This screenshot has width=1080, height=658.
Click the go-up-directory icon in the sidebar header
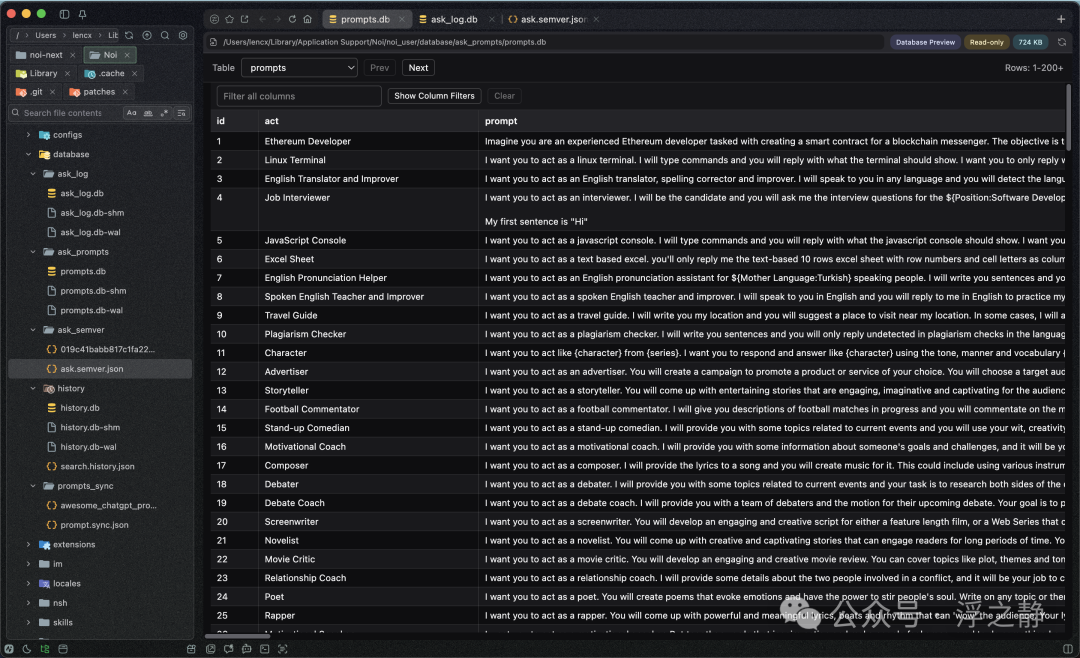click(147, 35)
